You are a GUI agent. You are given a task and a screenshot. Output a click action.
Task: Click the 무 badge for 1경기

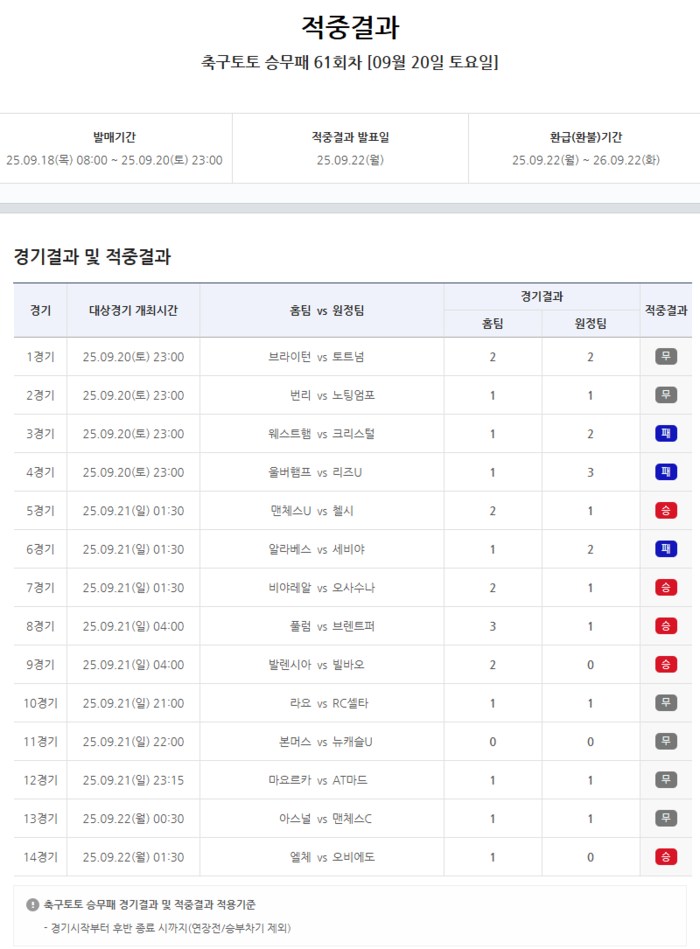(x=666, y=357)
